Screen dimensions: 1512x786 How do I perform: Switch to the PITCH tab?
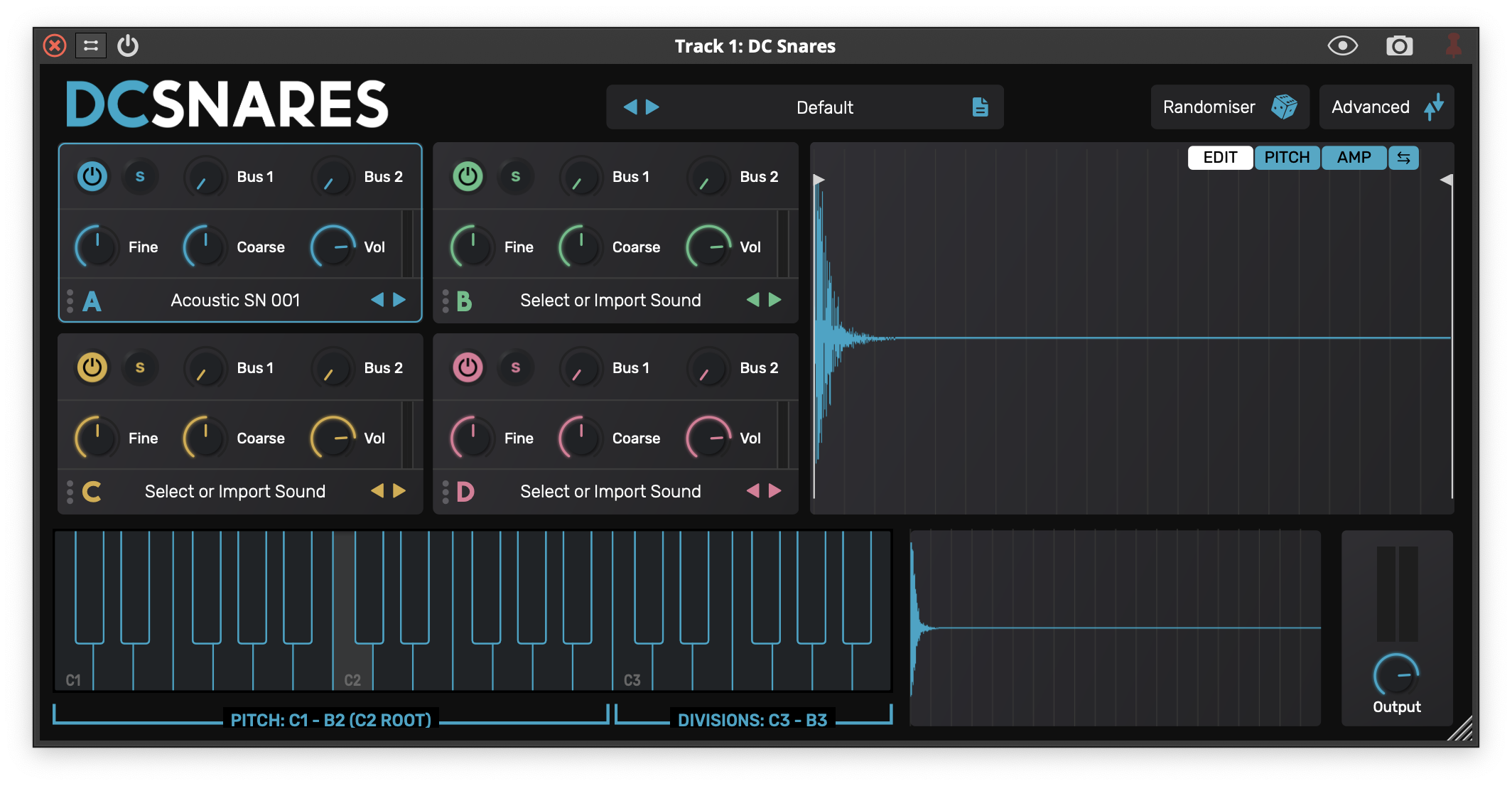[1287, 158]
